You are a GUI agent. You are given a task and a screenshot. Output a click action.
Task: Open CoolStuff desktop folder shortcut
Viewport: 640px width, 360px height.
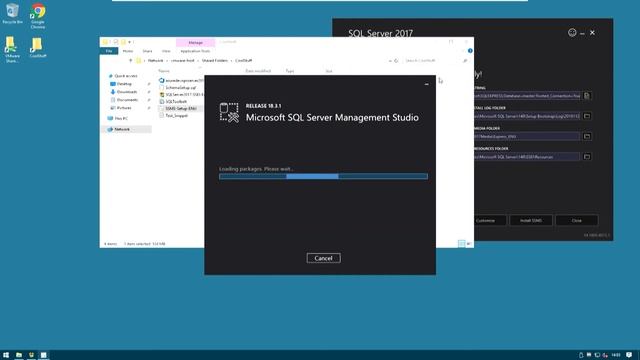(x=38, y=48)
